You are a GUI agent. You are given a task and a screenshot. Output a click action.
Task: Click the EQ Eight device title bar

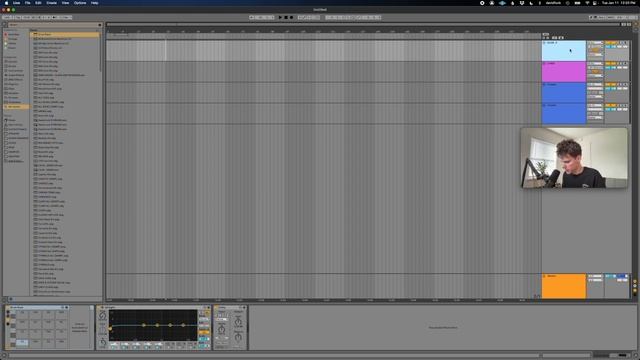pyautogui.click(x=153, y=307)
